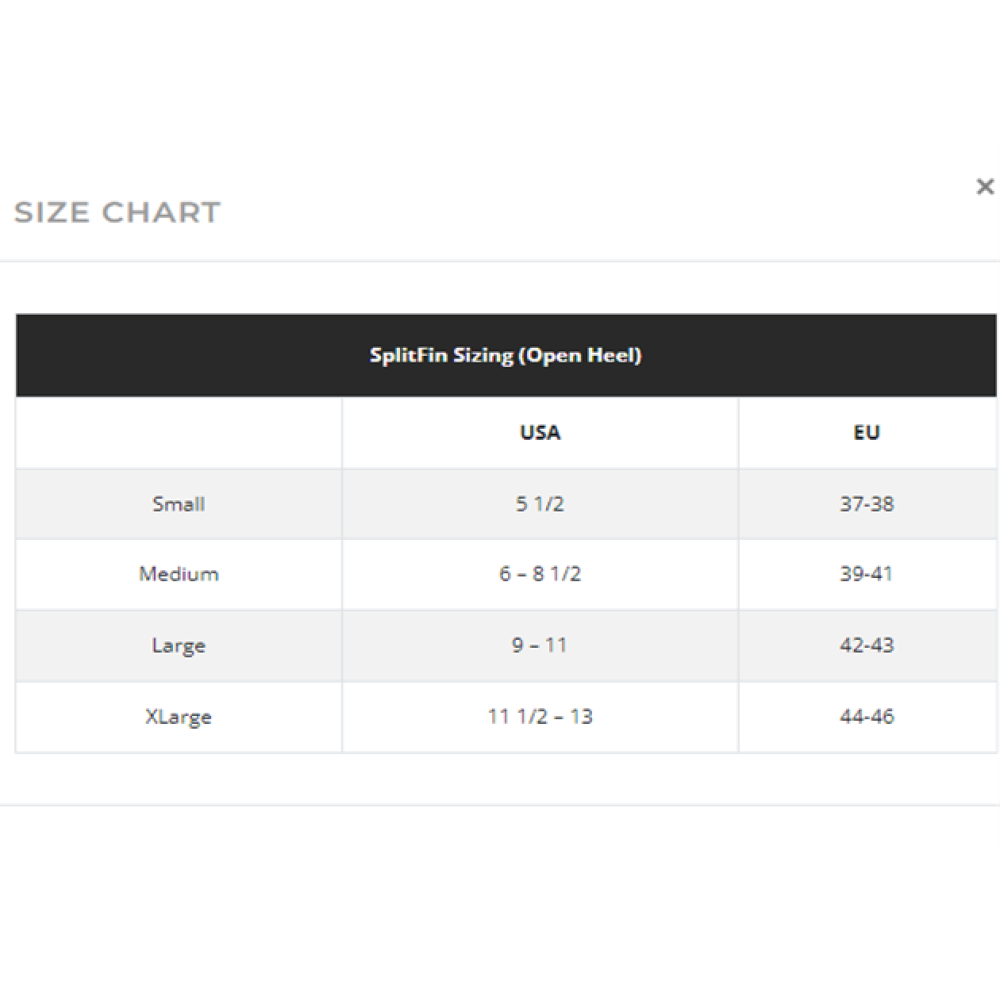
Task: Click the 5 1/2 USA size cell
Action: tap(540, 504)
